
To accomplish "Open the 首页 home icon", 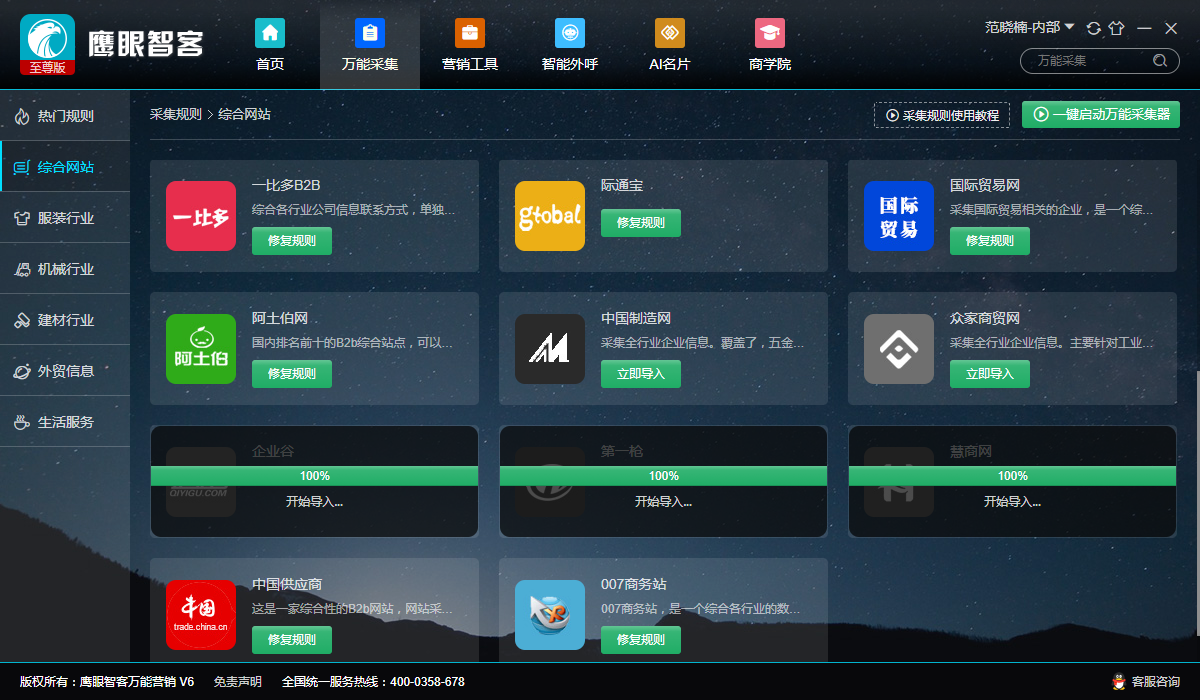I will tap(270, 33).
